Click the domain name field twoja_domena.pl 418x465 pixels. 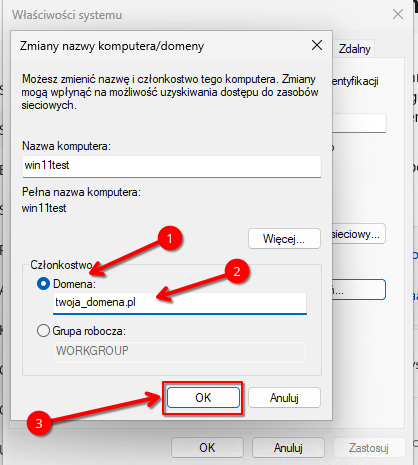pyautogui.click(x=180, y=303)
